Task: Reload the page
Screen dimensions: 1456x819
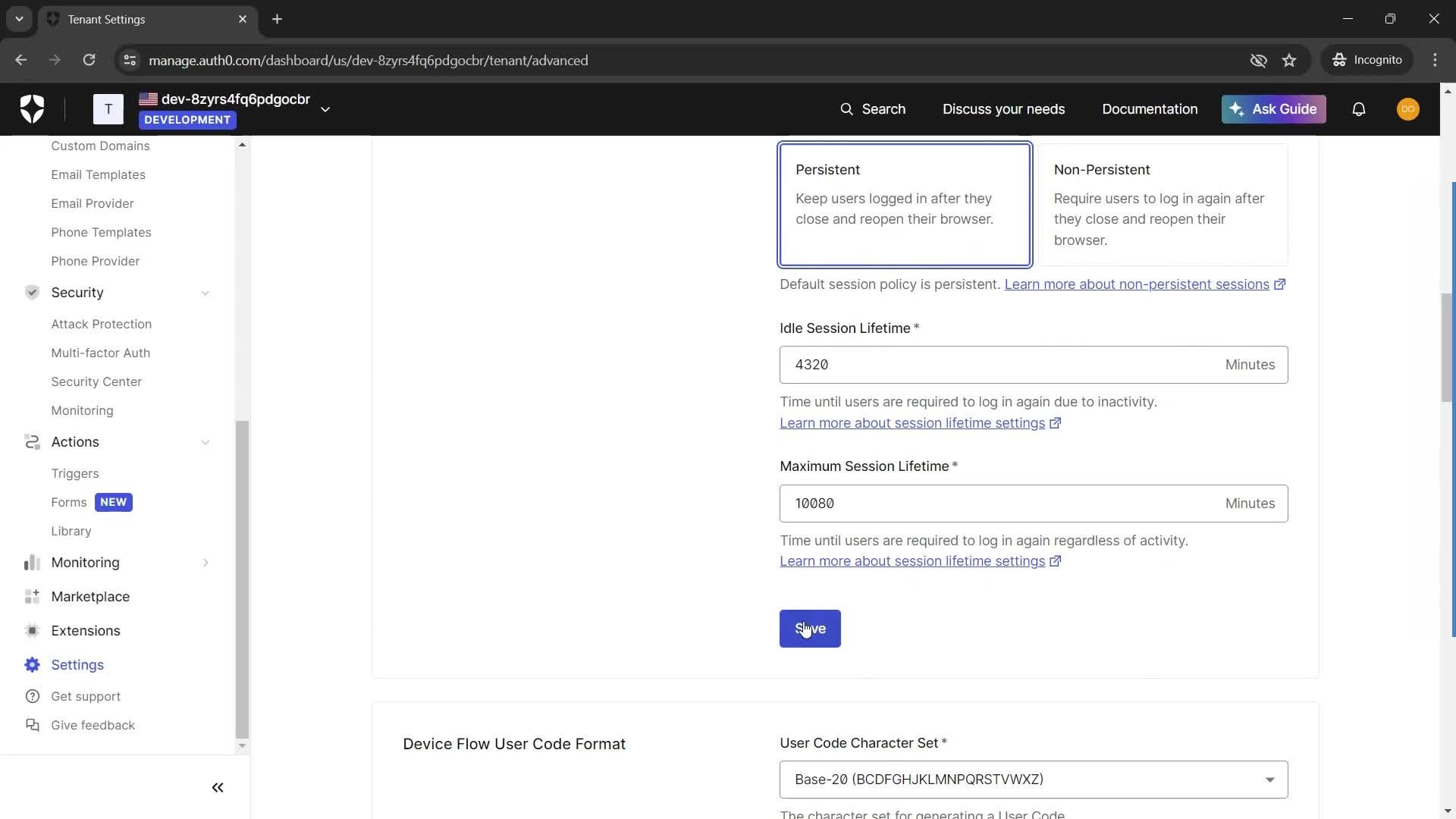Action: tap(89, 60)
